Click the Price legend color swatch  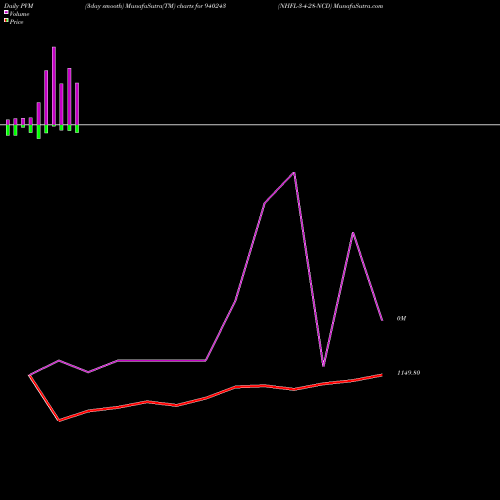[x=6, y=20]
